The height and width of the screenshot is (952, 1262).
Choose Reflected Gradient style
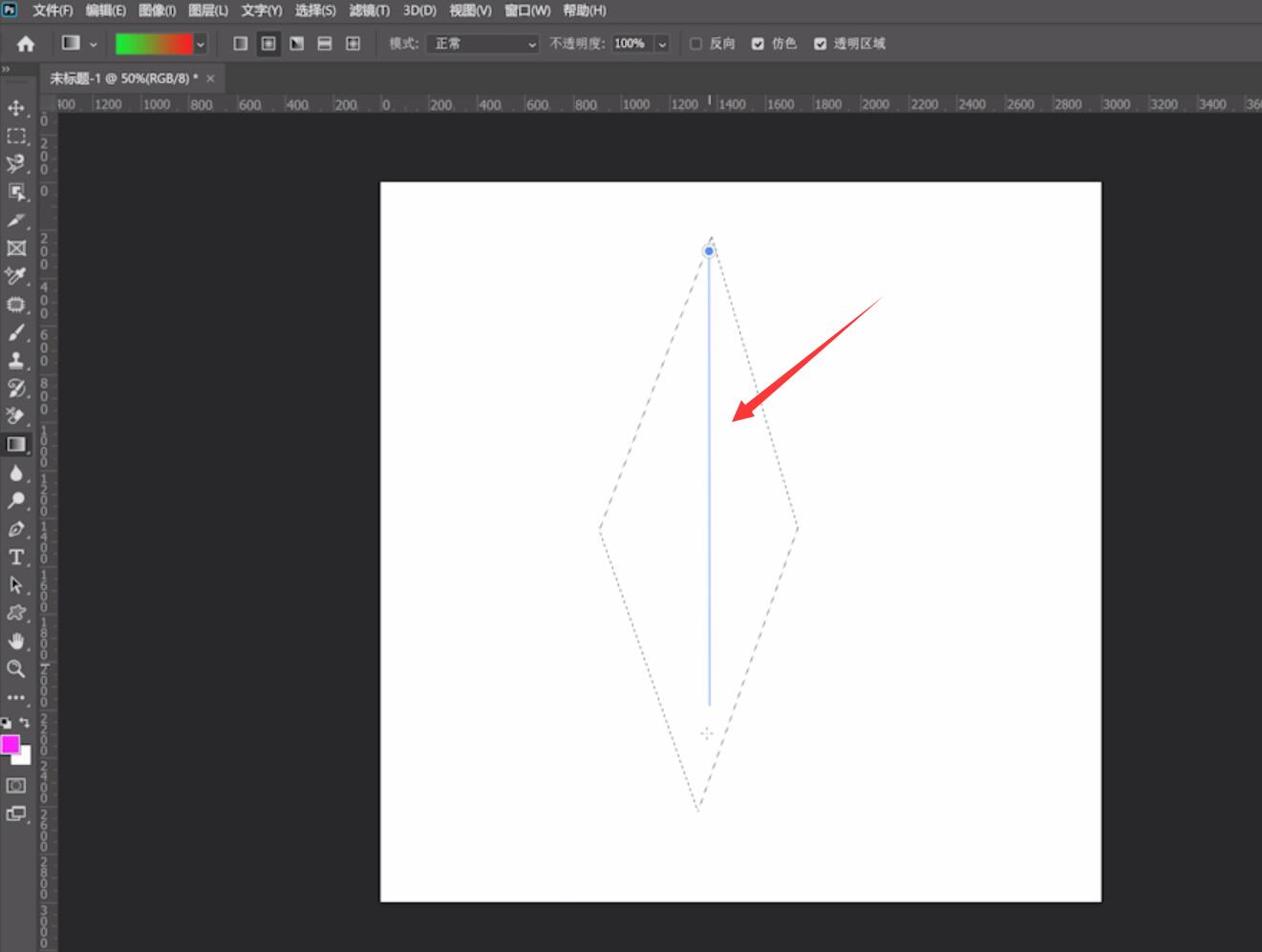coord(325,44)
